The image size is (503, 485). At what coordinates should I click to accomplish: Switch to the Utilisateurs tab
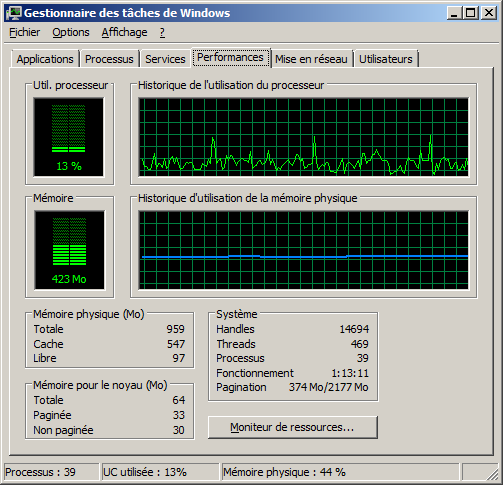point(386,59)
